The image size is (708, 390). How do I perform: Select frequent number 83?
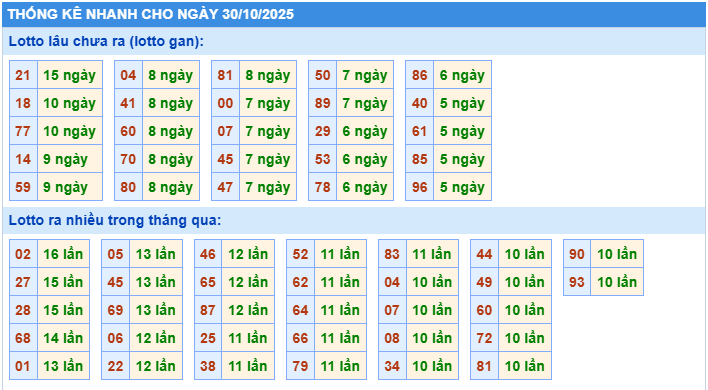(392, 254)
